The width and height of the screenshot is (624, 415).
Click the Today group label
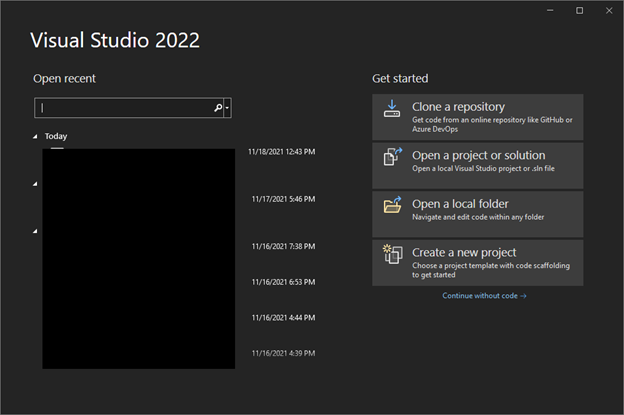[56, 136]
